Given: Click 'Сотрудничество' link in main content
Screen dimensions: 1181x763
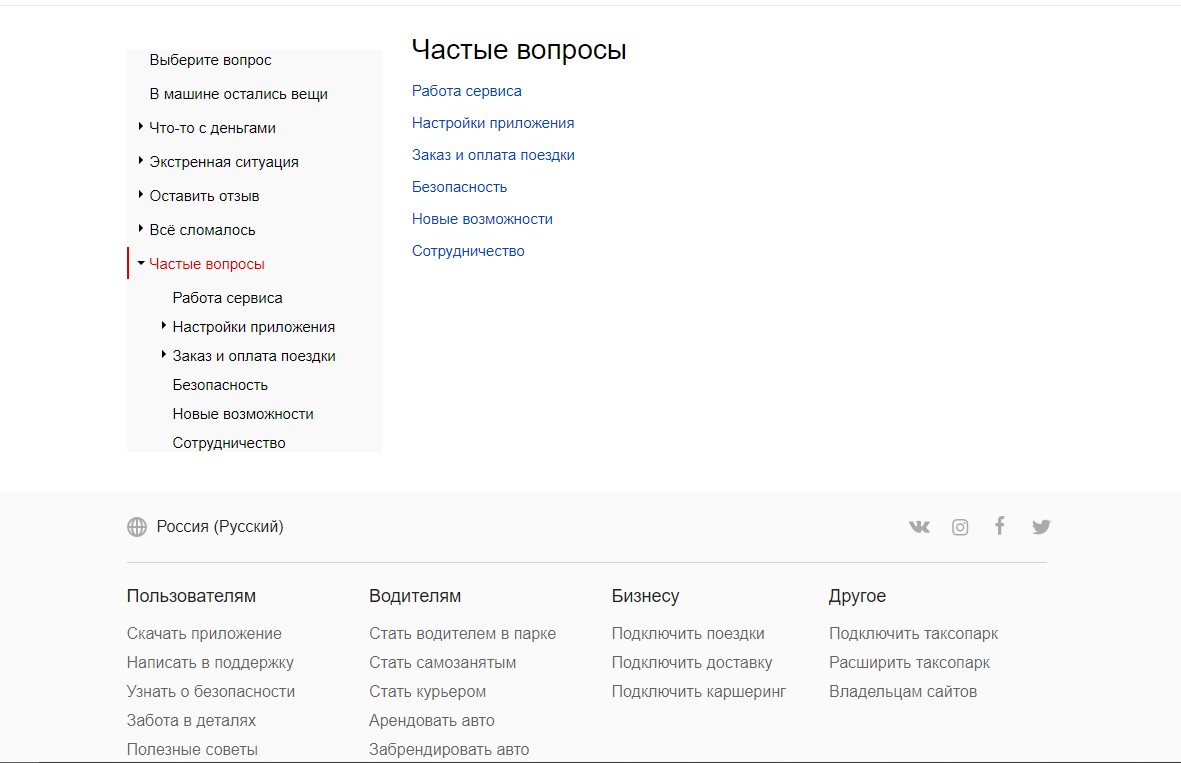Looking at the screenshot, I should pyautogui.click(x=468, y=251).
